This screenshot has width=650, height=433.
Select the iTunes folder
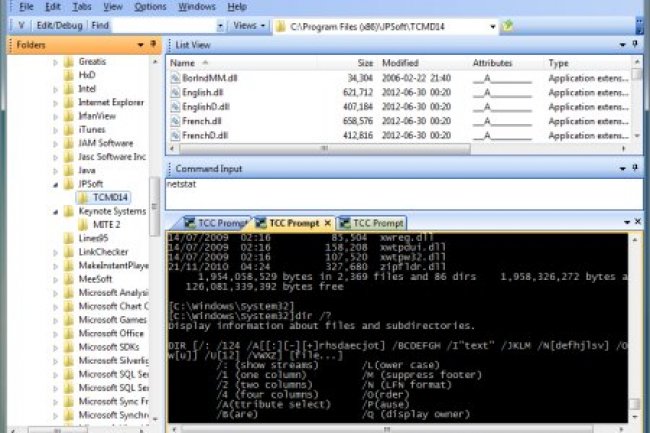pos(92,130)
